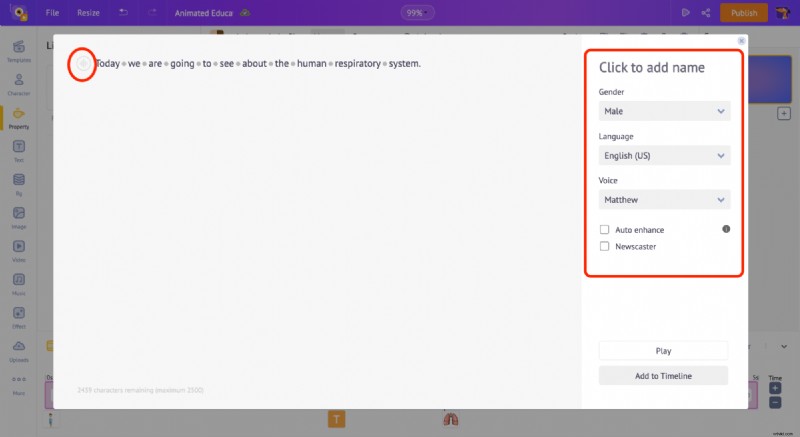
Task: Select the scene thumbnail behind the dialog
Action: [x=770, y=79]
